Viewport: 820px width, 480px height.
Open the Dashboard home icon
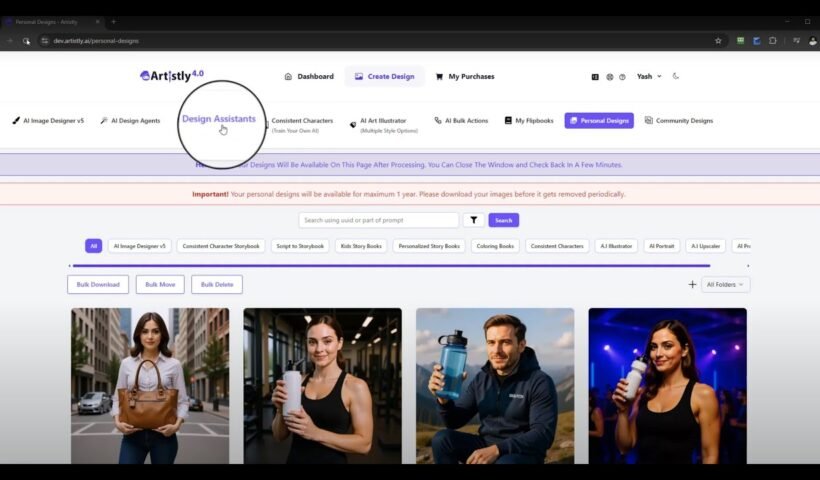pyautogui.click(x=288, y=76)
